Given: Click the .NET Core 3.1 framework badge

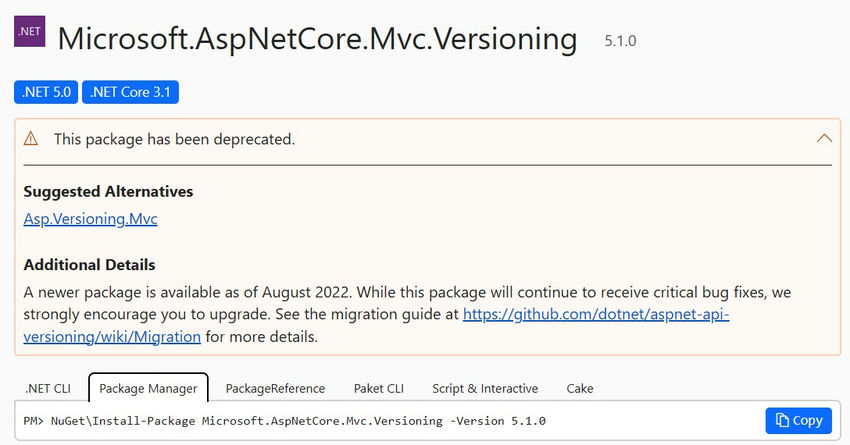Looking at the screenshot, I should pyautogui.click(x=130, y=92).
